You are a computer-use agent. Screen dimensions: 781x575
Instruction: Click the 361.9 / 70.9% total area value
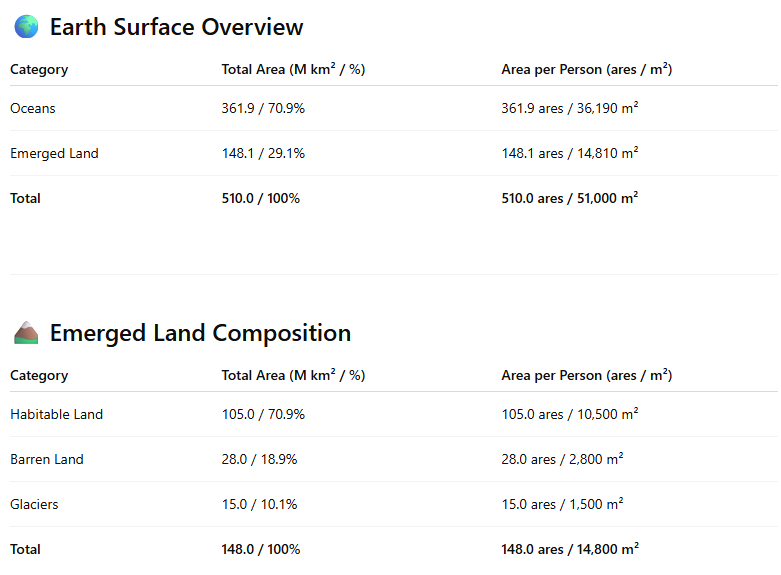point(263,108)
